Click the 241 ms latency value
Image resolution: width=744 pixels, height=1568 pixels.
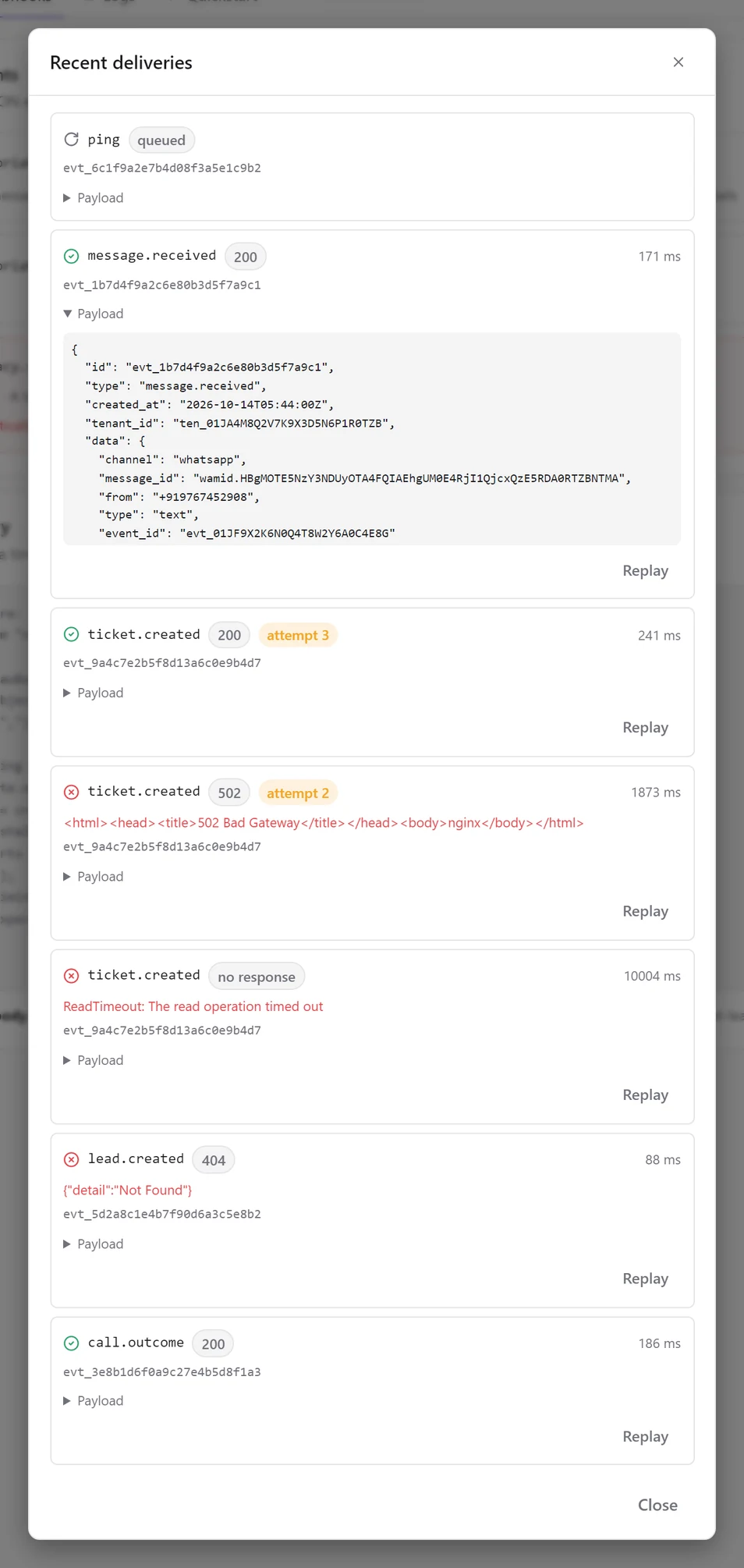tap(659, 636)
